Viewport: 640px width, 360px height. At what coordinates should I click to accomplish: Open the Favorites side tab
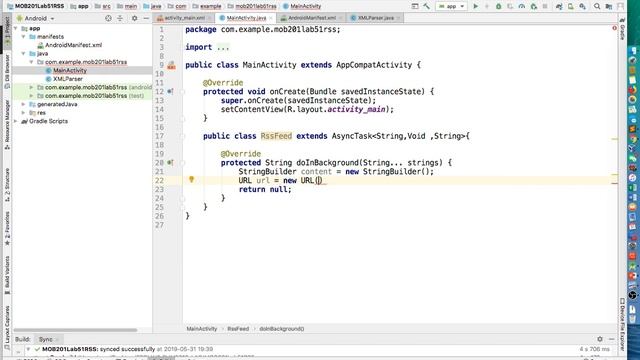(x=7, y=229)
